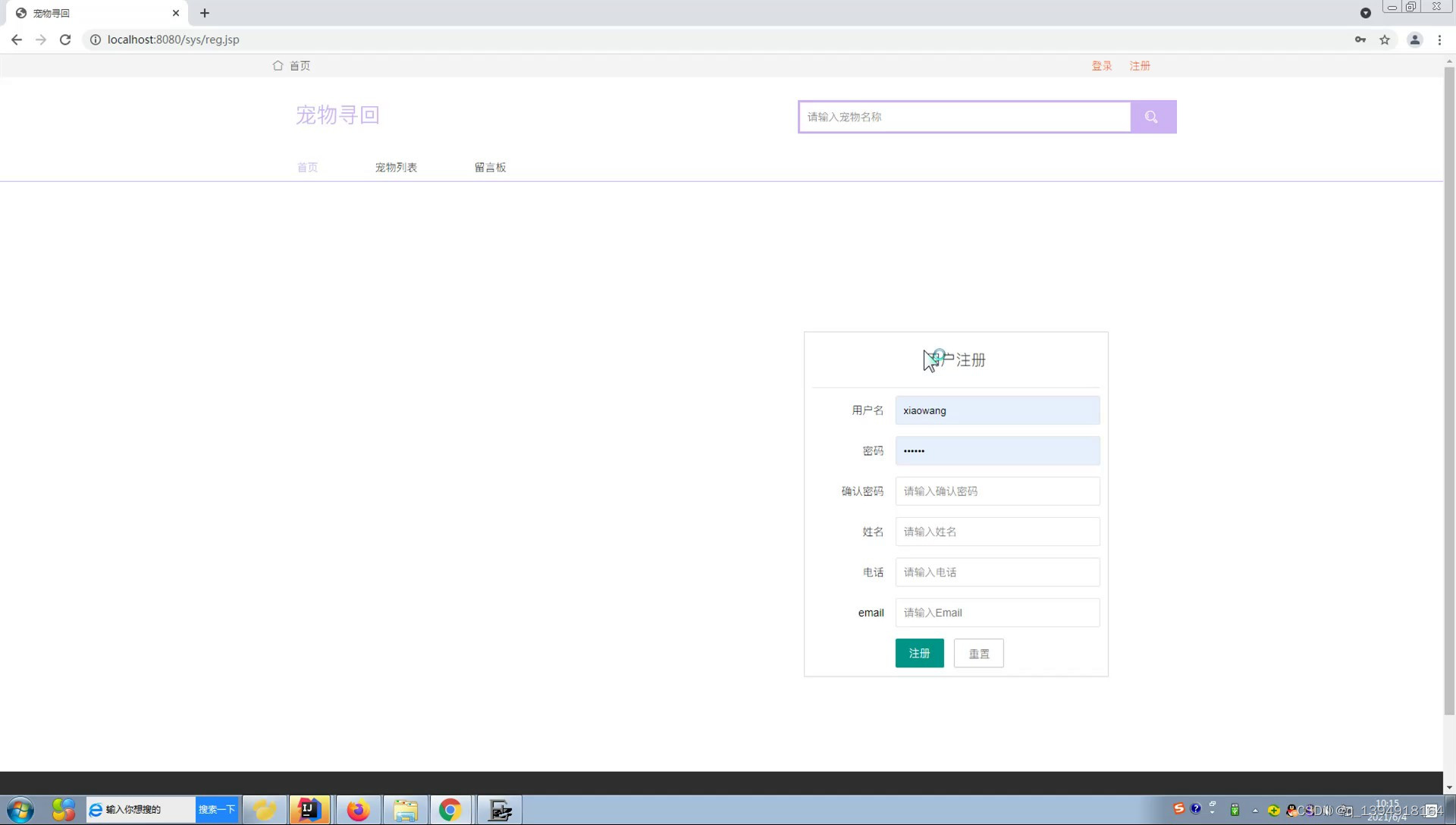Screen dimensions: 1456x825
Task: Click the email input field
Action: coord(997,613)
